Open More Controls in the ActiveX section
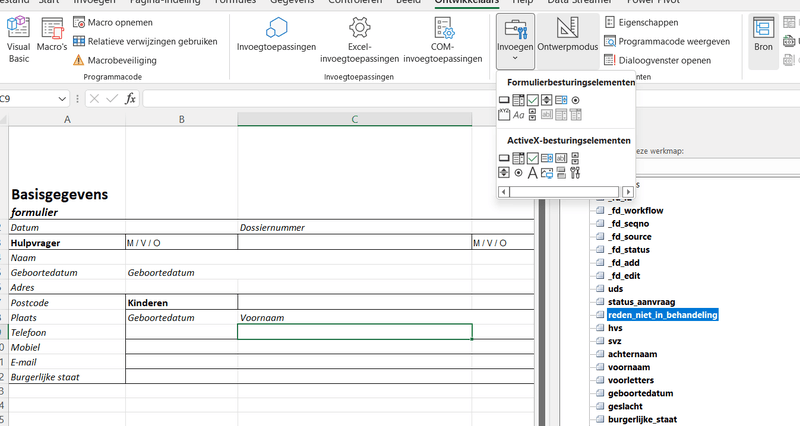Image resolution: width=800 pixels, height=426 pixels. (x=576, y=173)
